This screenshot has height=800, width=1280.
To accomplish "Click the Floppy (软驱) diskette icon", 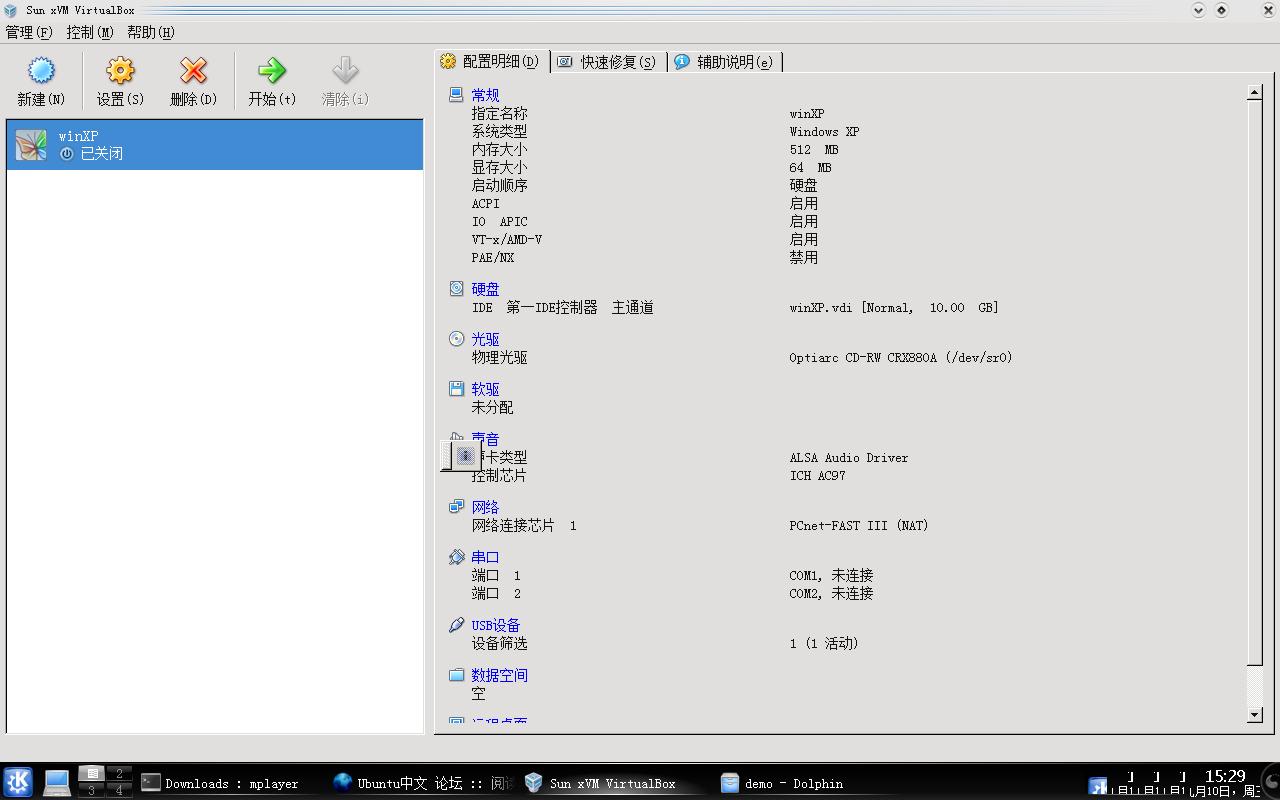I will tap(456, 388).
